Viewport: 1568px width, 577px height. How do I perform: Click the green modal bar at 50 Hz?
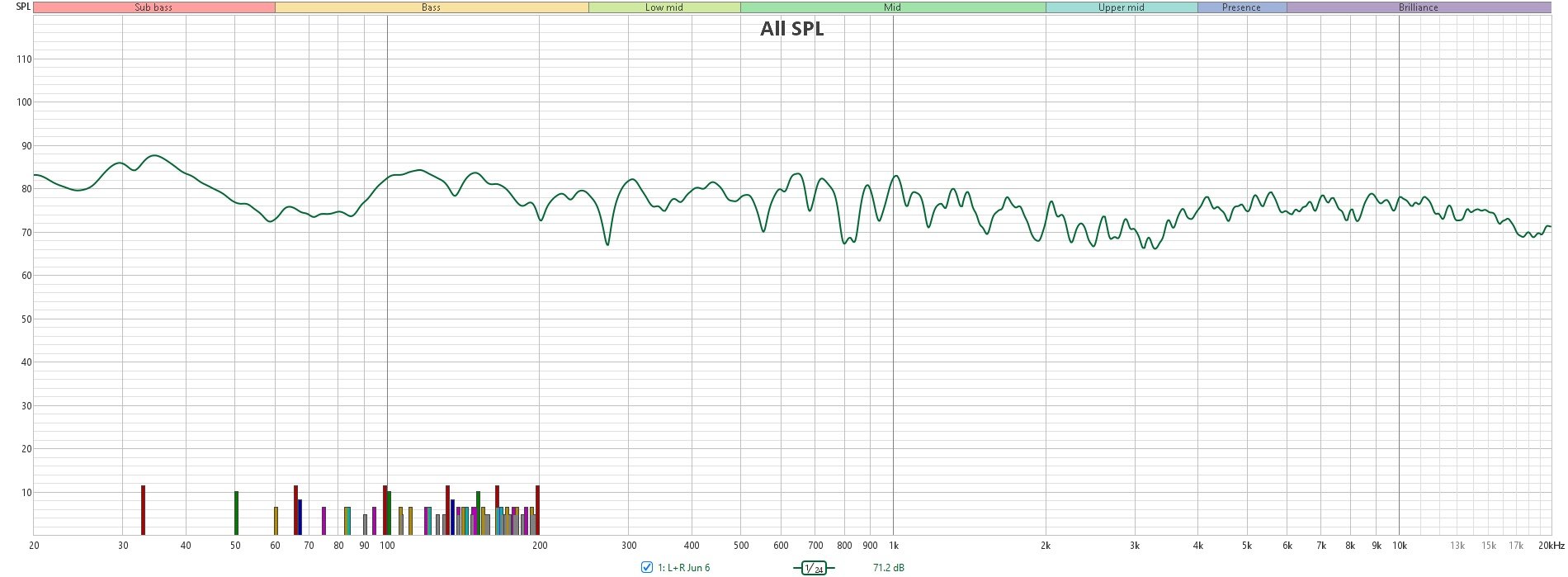point(236,513)
